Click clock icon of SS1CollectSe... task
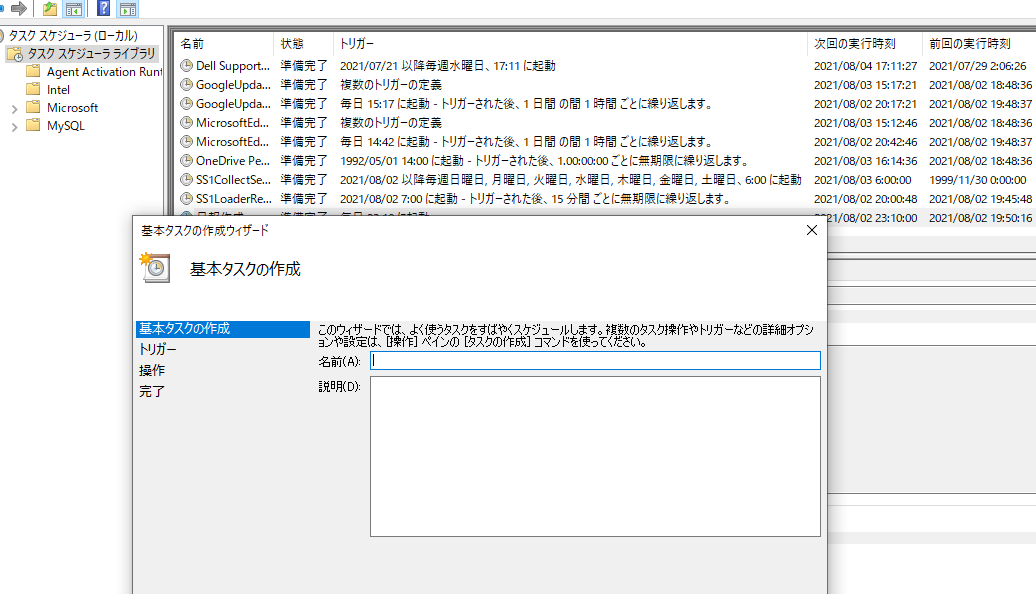The width and height of the screenshot is (1036, 594). 186,180
